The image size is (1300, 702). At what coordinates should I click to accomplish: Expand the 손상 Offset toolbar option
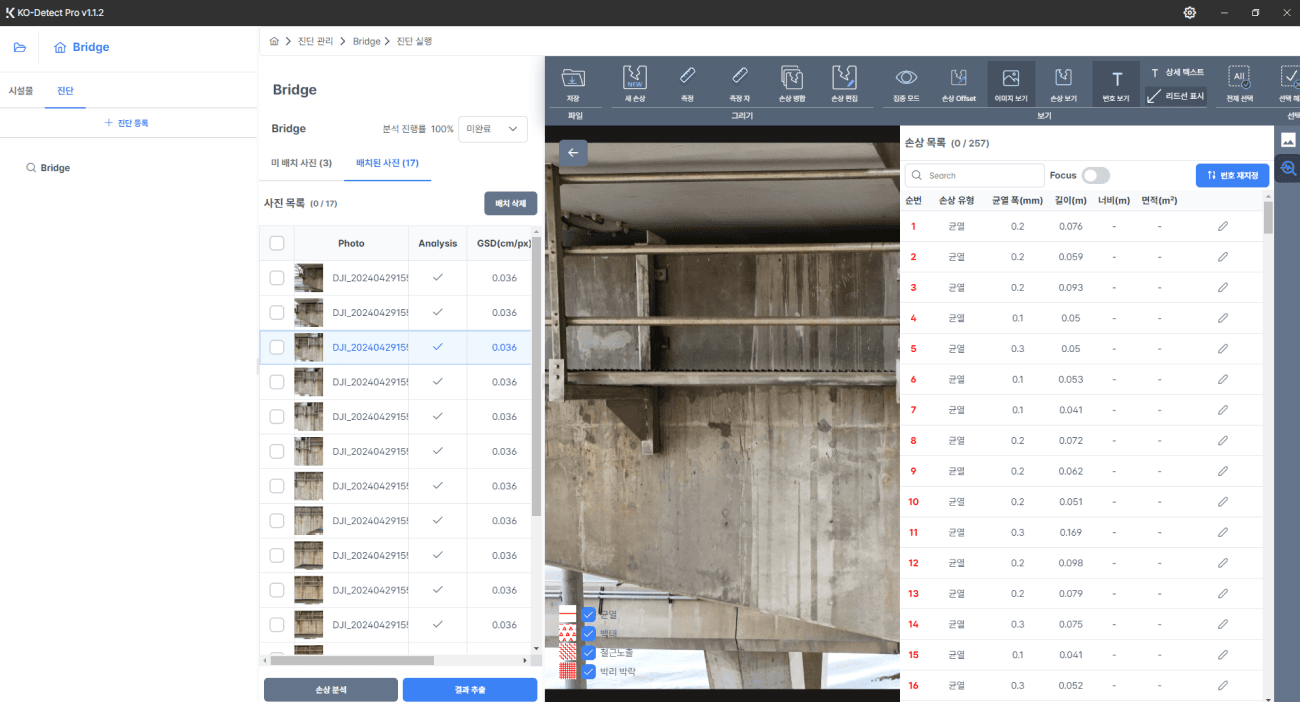958,82
